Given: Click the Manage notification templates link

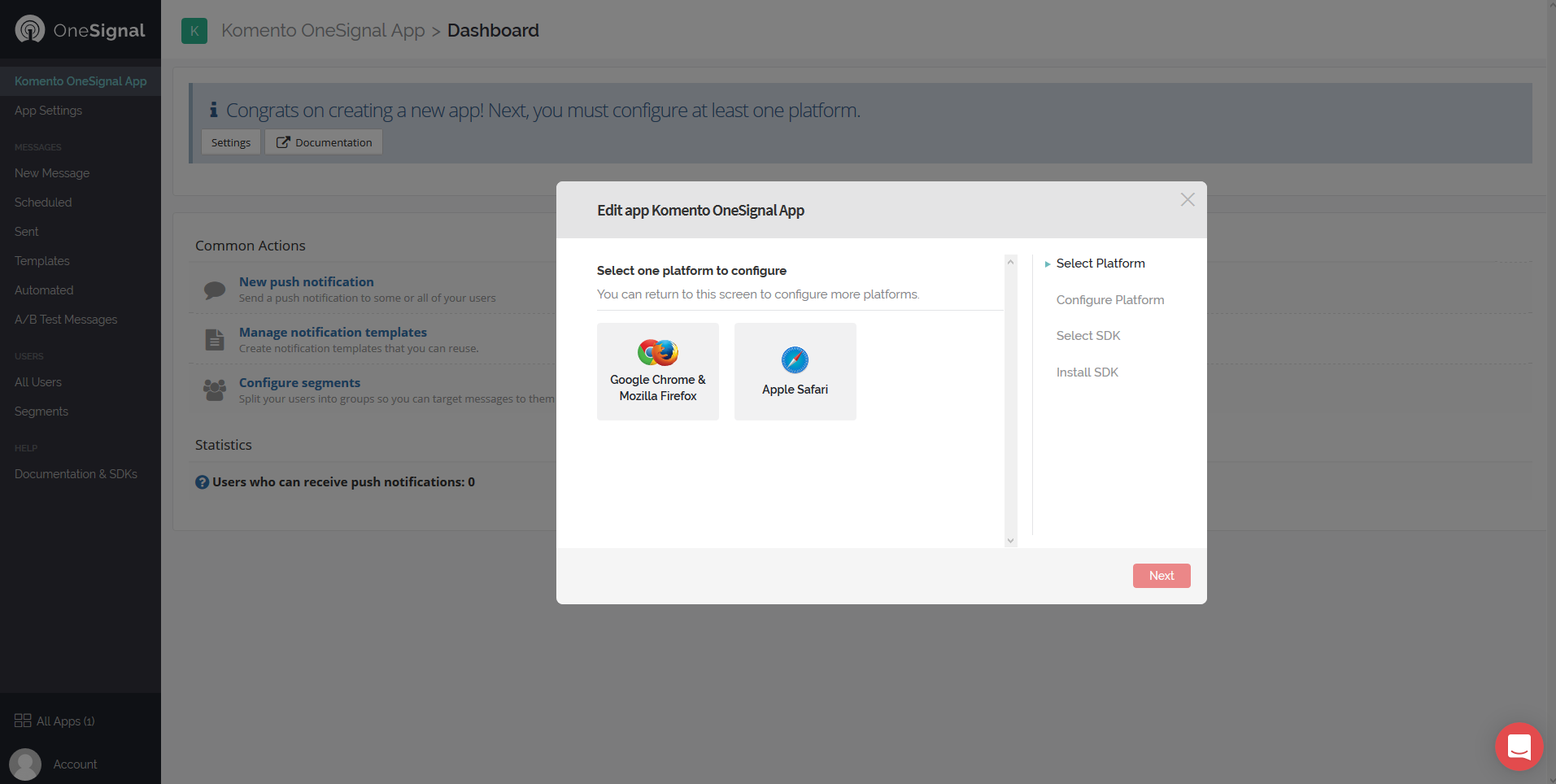Looking at the screenshot, I should coord(333,333).
